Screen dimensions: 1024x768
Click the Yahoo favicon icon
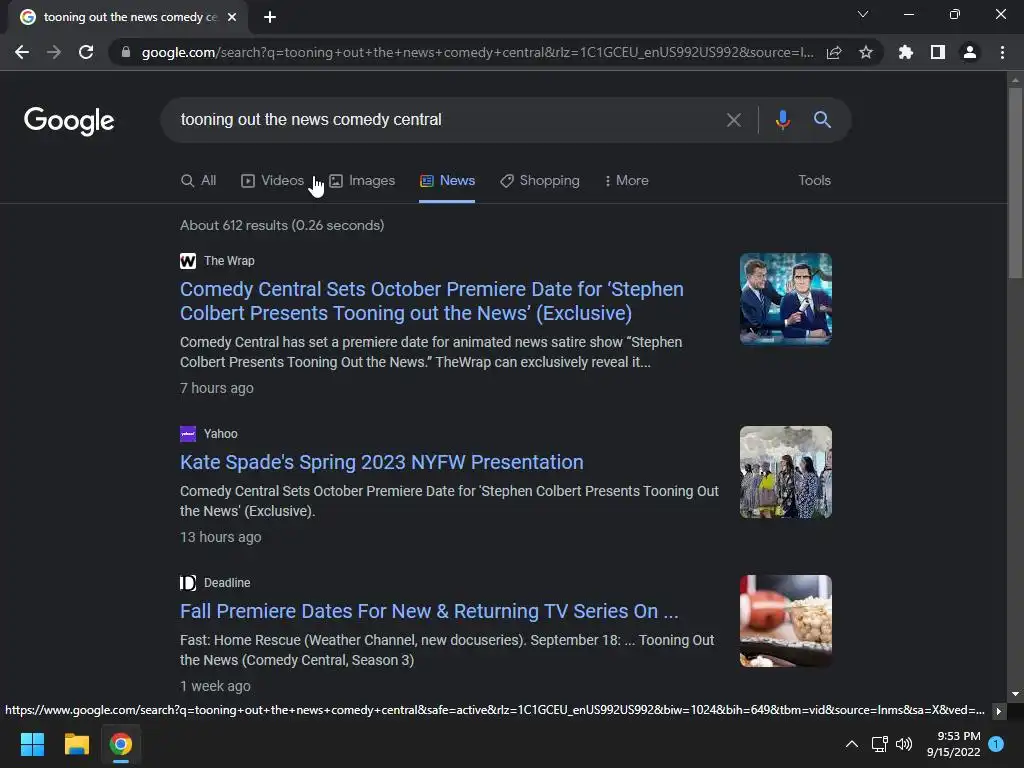tap(188, 434)
